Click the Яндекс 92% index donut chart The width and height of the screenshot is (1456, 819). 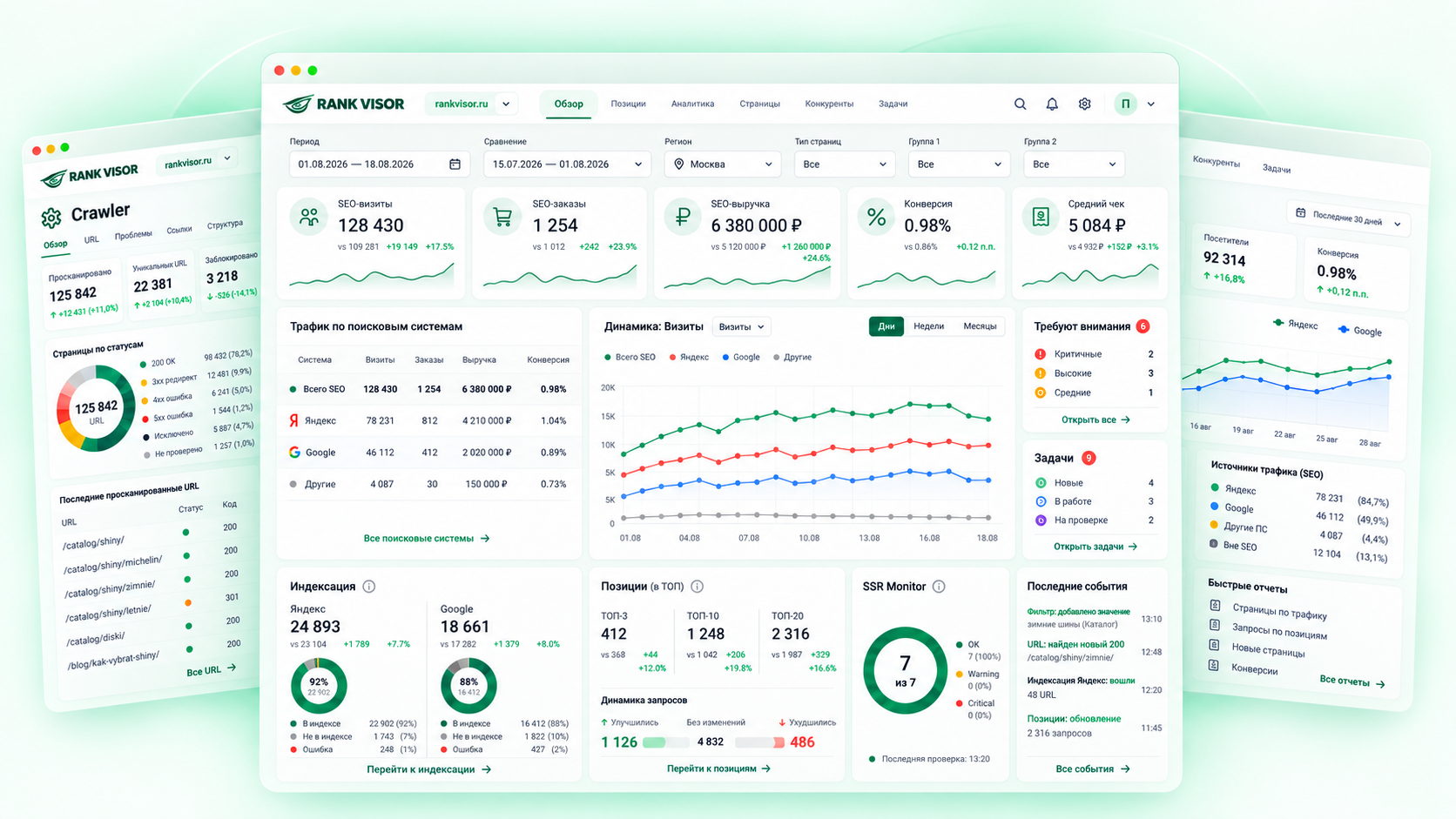point(319,687)
